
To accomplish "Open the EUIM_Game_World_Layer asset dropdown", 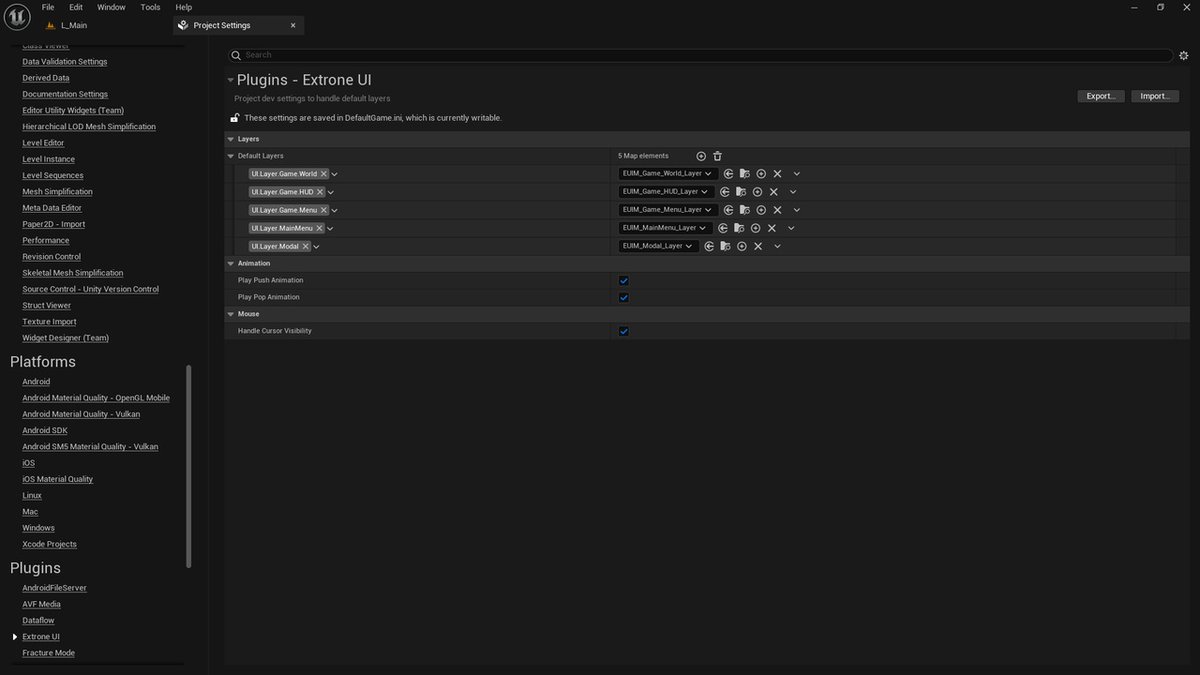I will tap(668, 174).
